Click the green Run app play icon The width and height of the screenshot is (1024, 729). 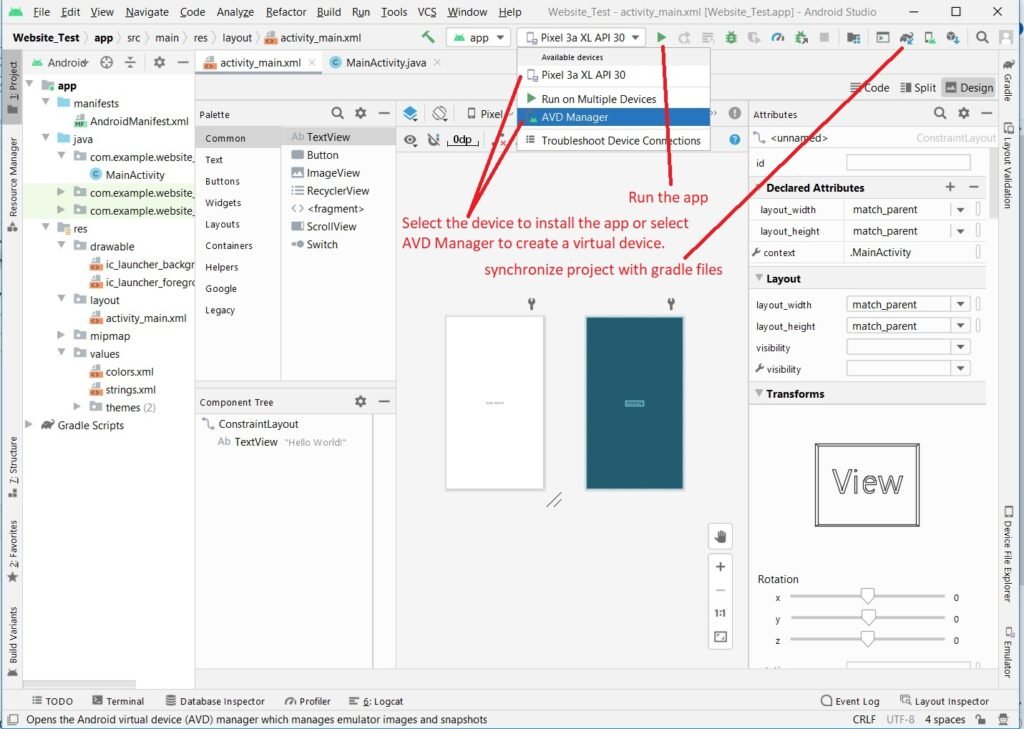tap(661, 37)
